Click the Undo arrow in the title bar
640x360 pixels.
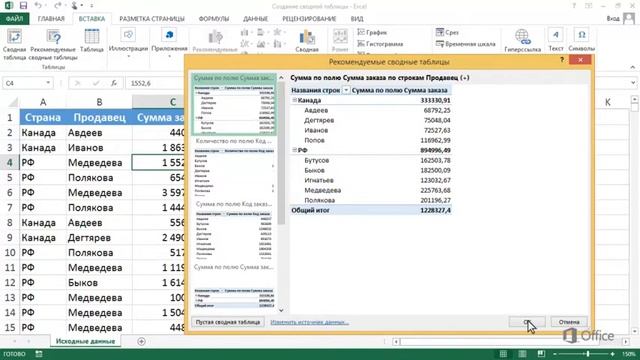click(38, 6)
